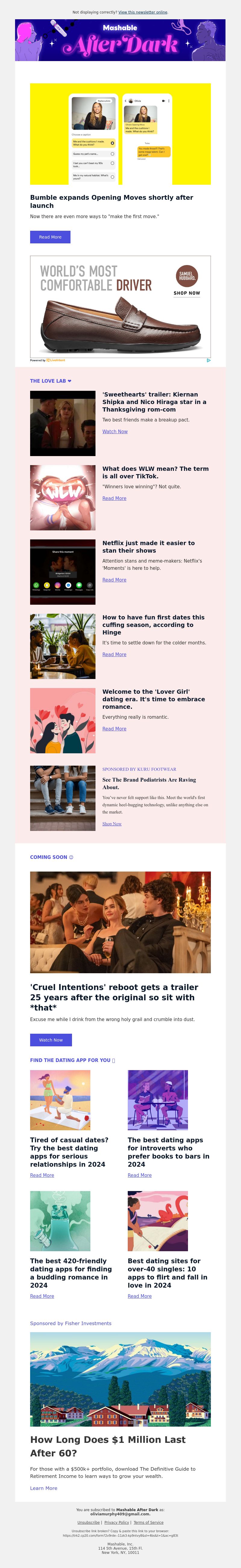Click the AdChoices icon under shoe ad

[209, 360]
